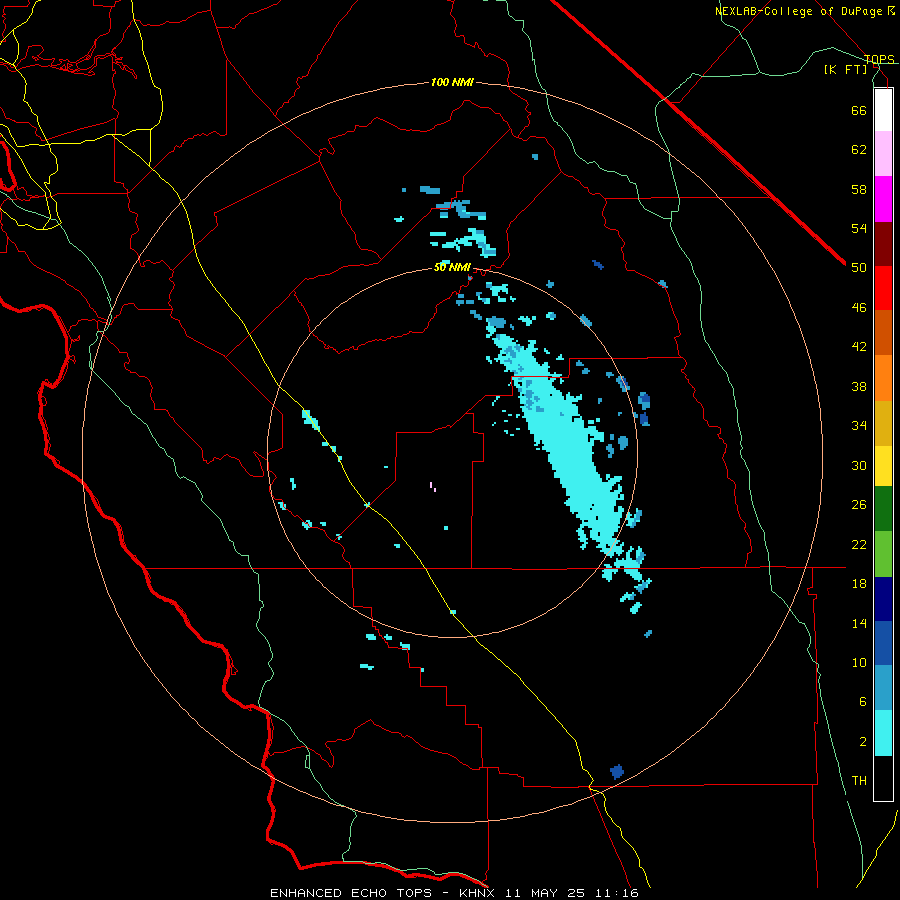Image resolution: width=900 pixels, height=900 pixels.
Task: Click the 11:16 timestamp in caption
Action: coord(618,893)
